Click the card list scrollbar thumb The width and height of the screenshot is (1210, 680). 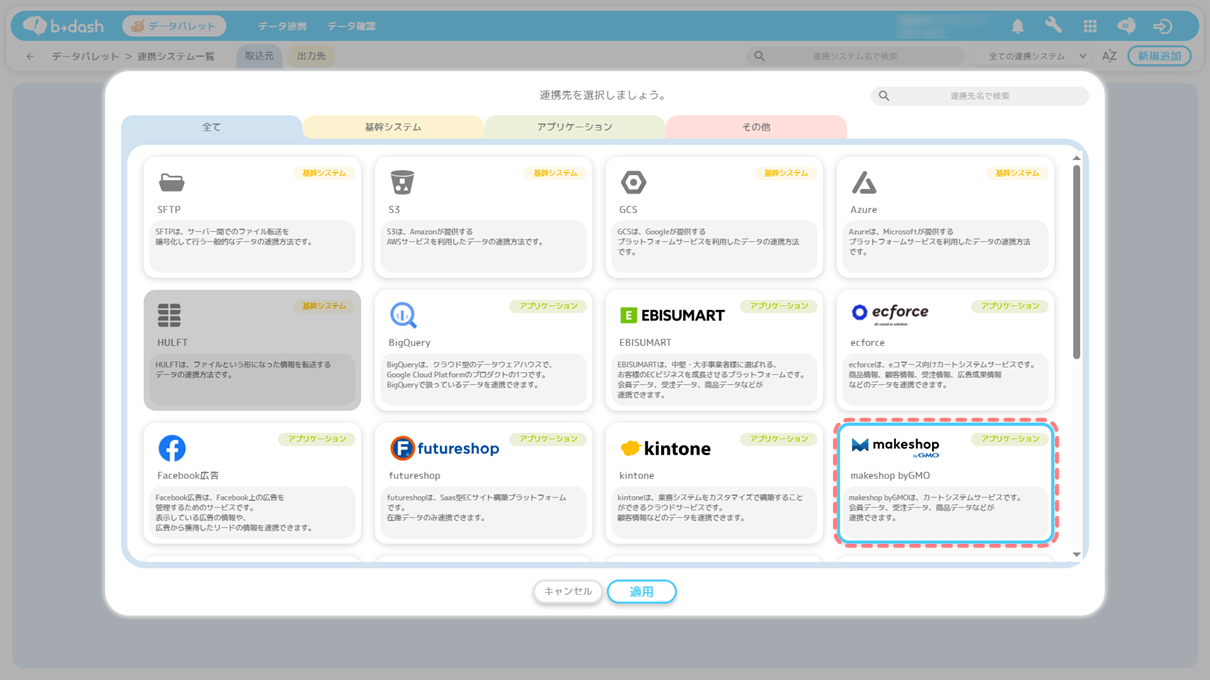pyautogui.click(x=1077, y=261)
